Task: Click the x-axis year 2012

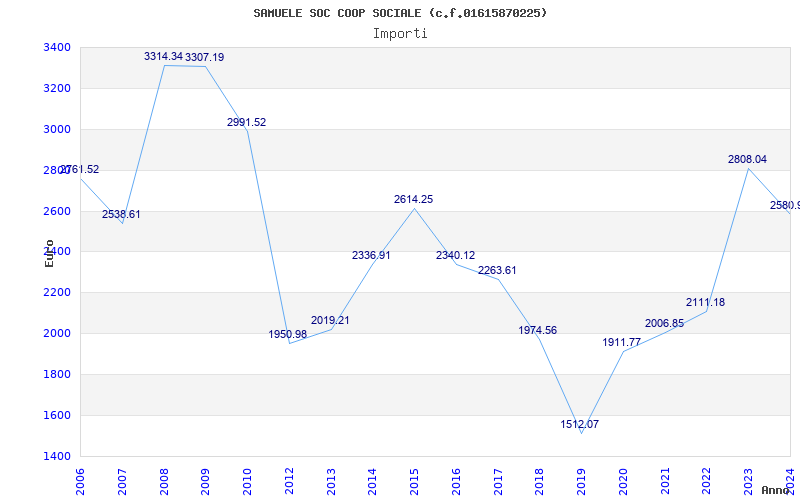Action: (x=289, y=482)
